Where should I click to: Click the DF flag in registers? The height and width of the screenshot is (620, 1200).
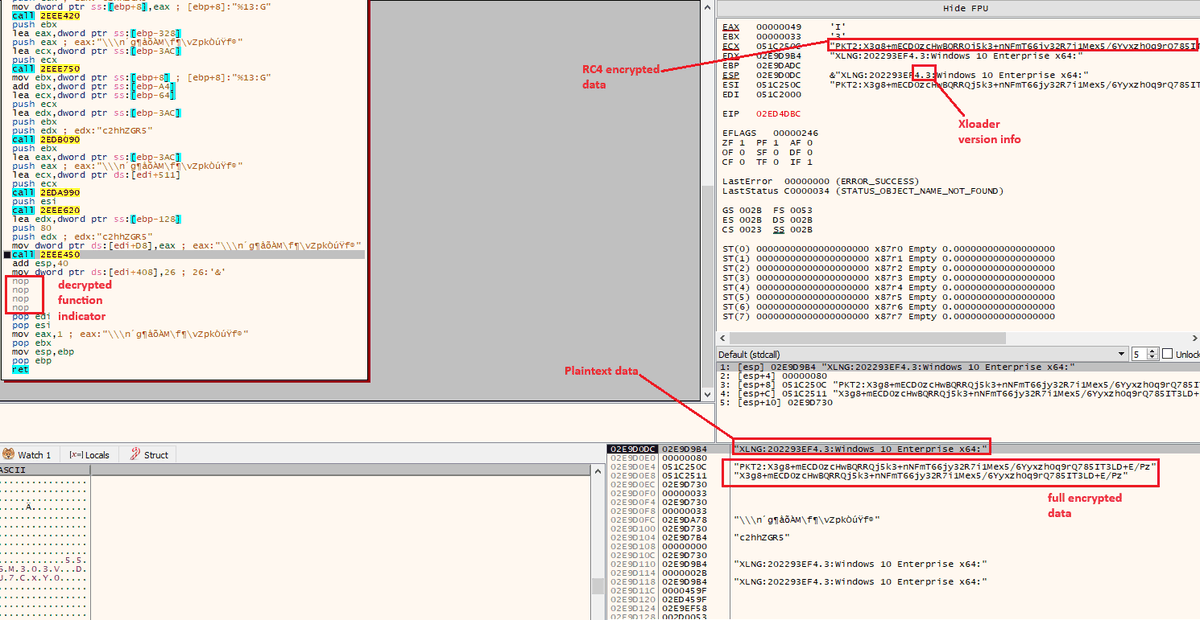(x=803, y=152)
